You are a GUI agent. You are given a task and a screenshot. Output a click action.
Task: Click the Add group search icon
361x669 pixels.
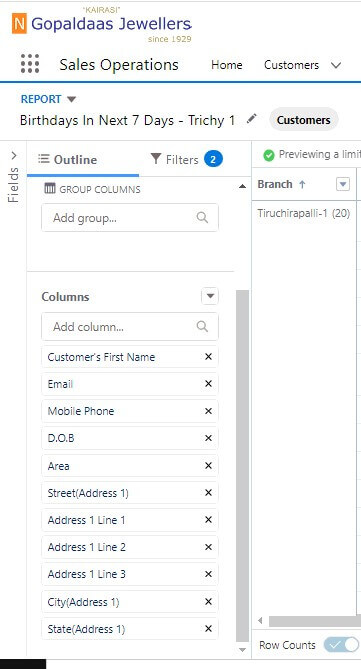coord(202,218)
